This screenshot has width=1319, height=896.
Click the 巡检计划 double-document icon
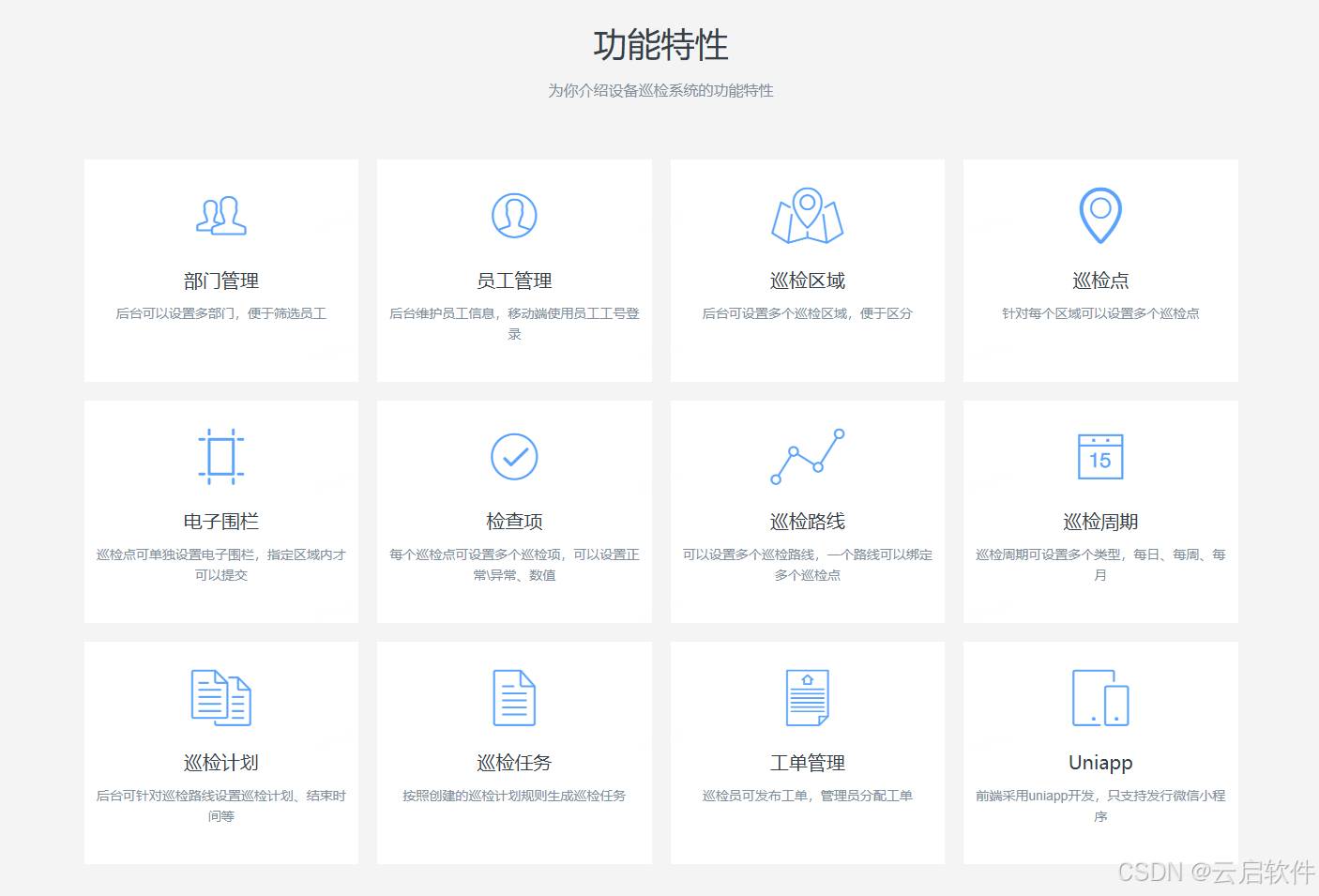(221, 698)
